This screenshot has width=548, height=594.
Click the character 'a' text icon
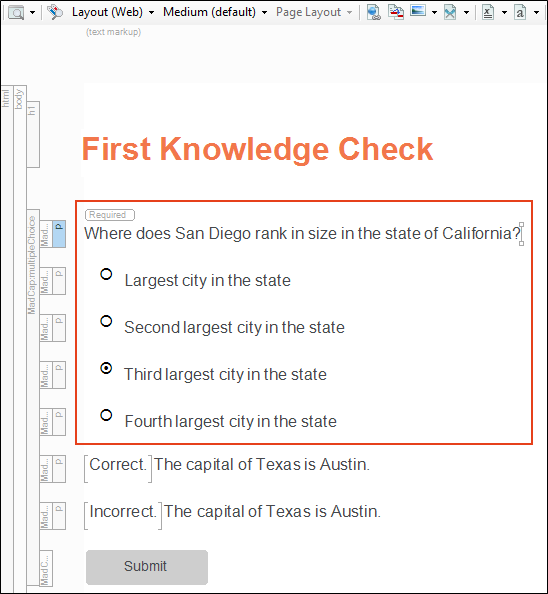click(520, 12)
